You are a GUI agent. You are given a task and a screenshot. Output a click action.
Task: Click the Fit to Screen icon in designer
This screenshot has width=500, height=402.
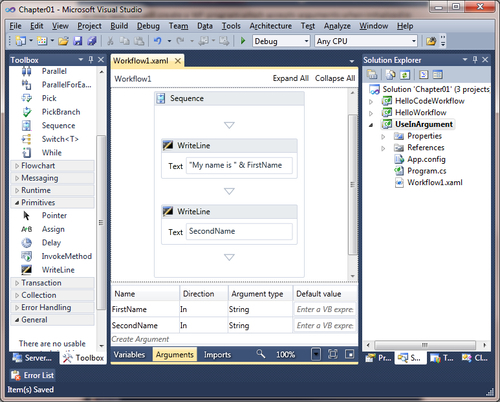click(333, 354)
